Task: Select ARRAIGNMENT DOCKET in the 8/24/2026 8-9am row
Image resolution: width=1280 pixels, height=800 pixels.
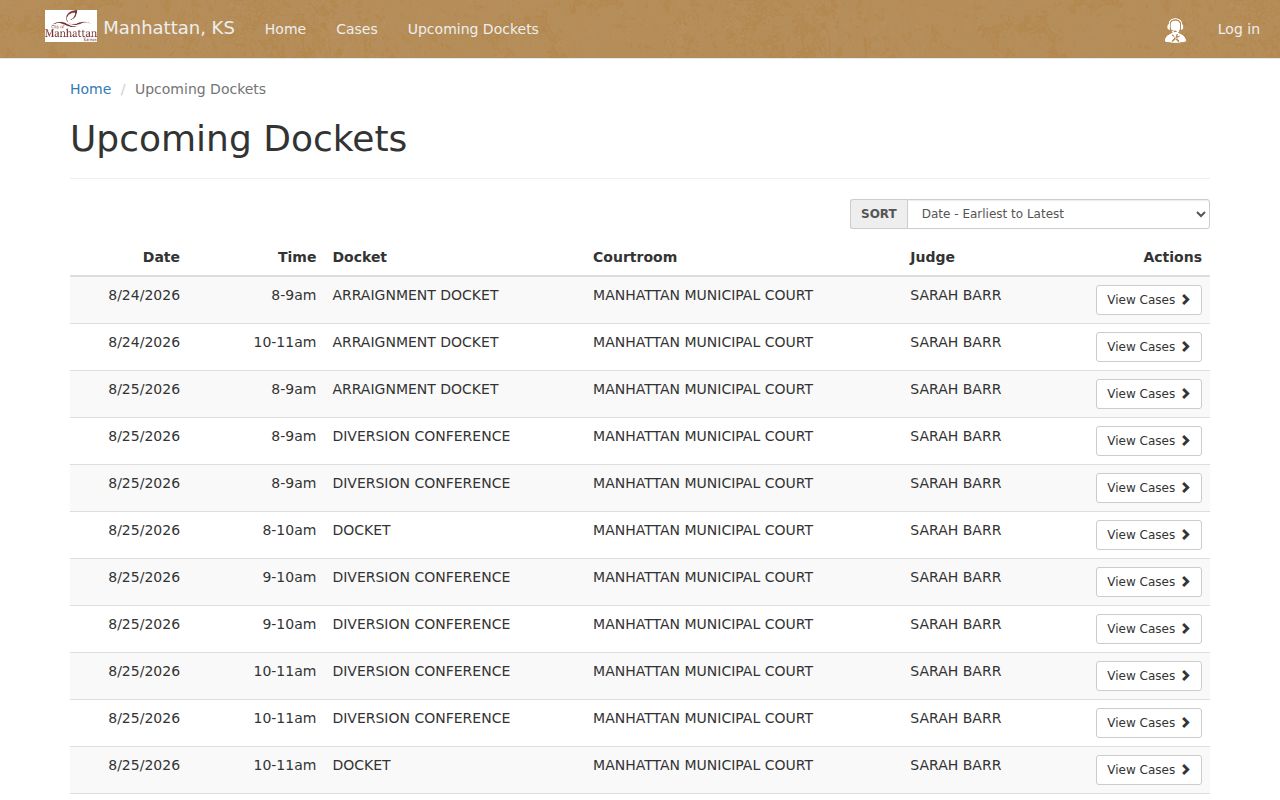Action: pyautogui.click(x=415, y=295)
